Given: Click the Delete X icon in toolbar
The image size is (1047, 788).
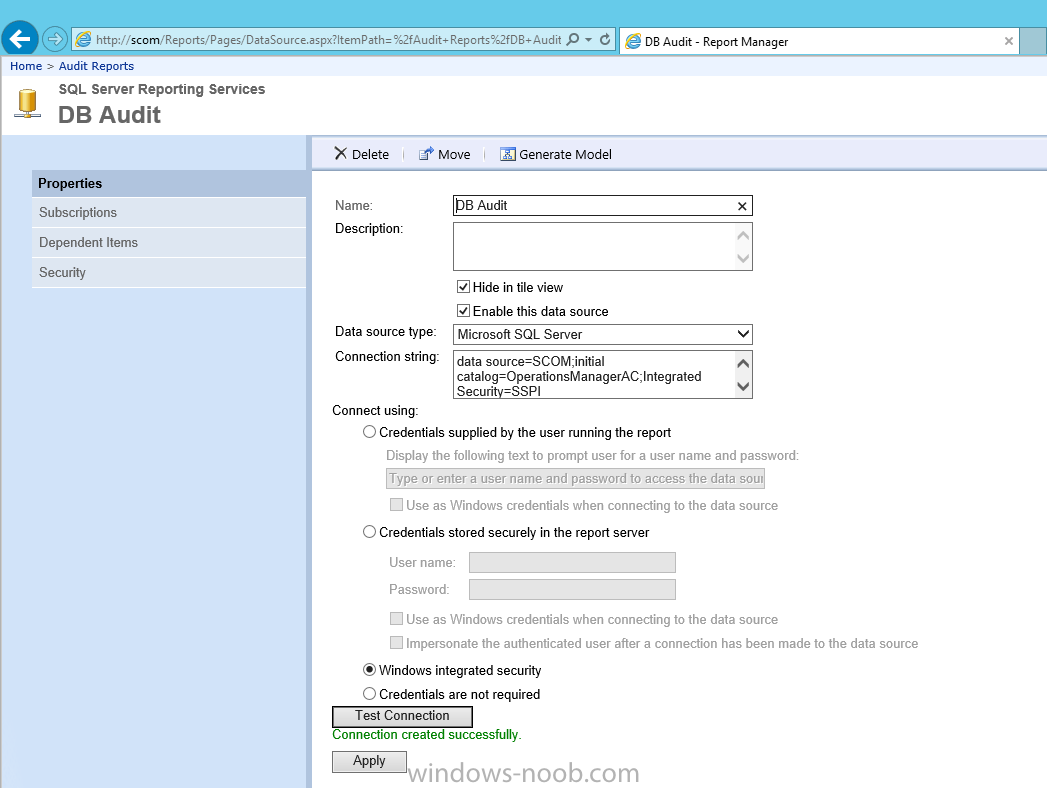Looking at the screenshot, I should pos(341,154).
